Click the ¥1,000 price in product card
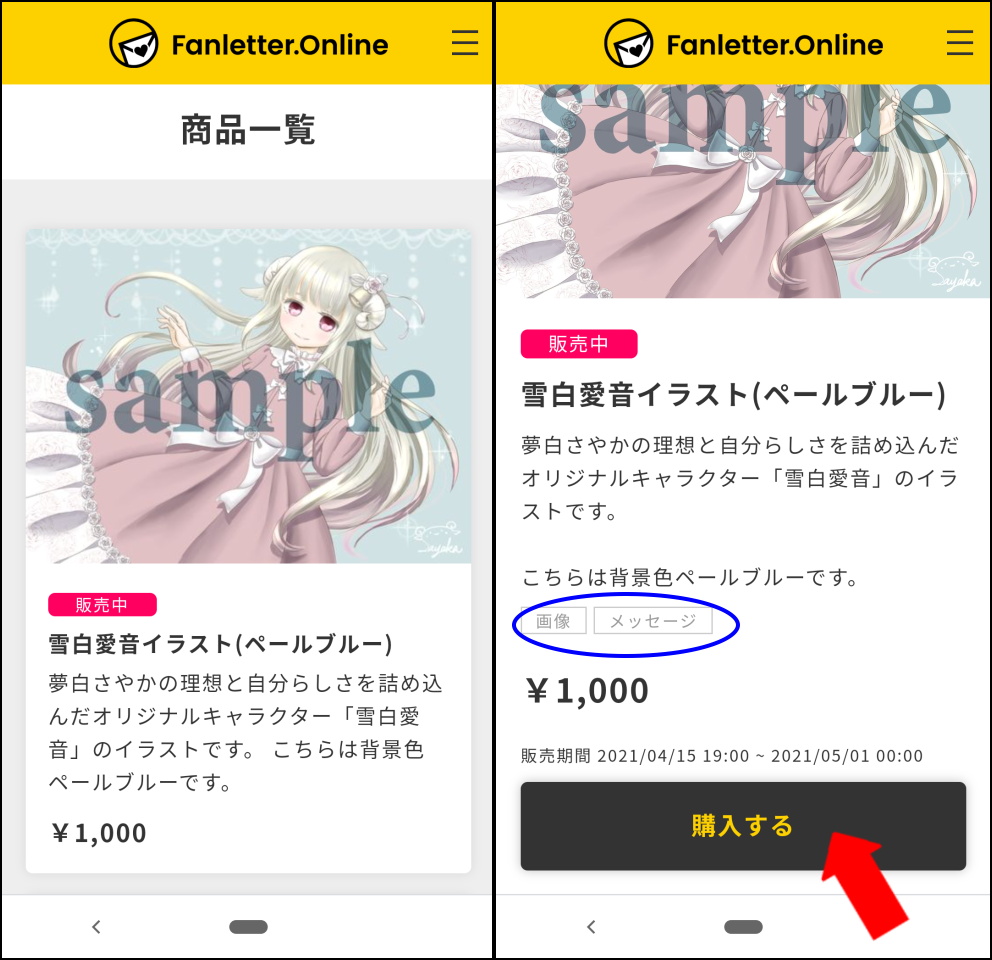Image resolution: width=992 pixels, height=960 pixels. [99, 833]
